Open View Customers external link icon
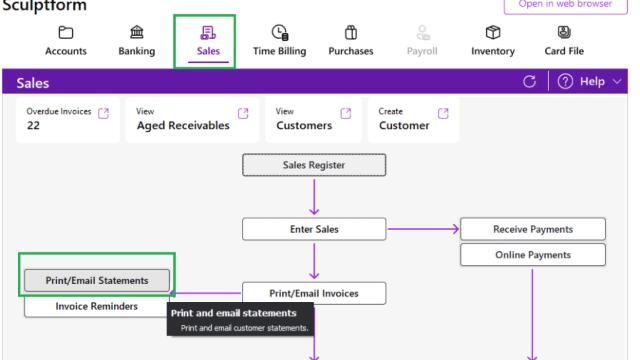 (346, 113)
